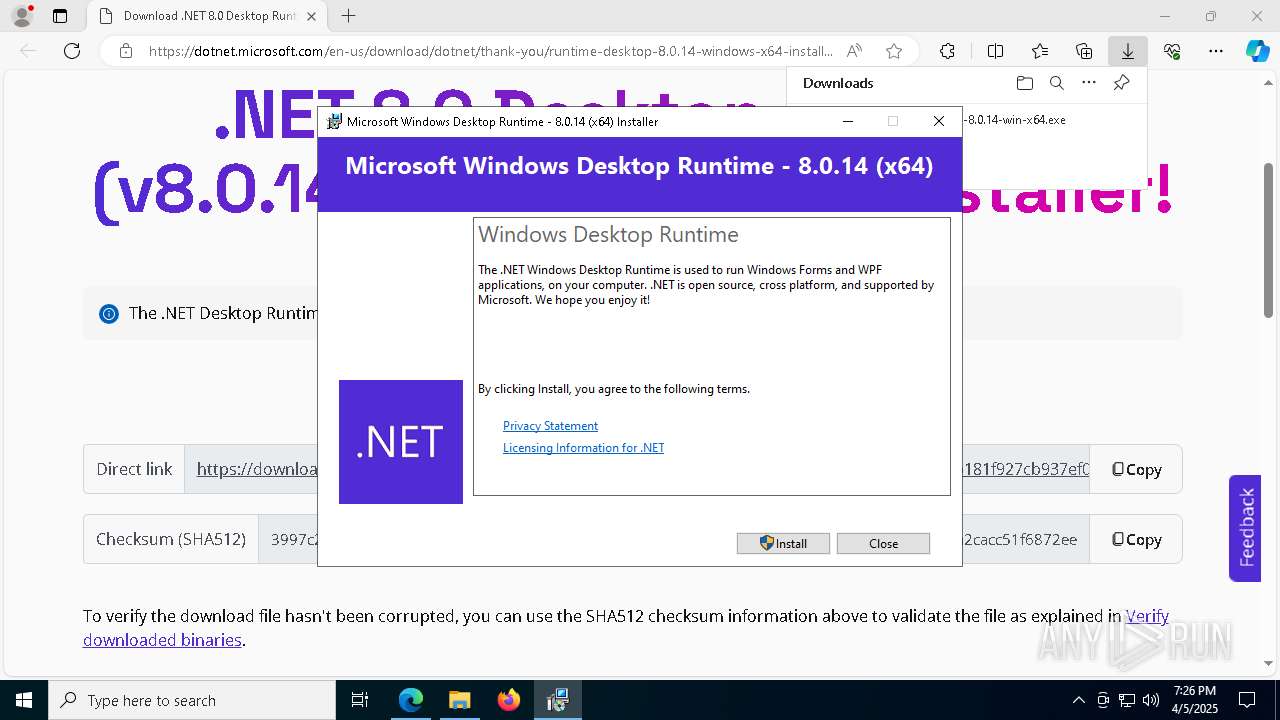Open the notification center icon
1280x720 pixels.
point(1247,700)
